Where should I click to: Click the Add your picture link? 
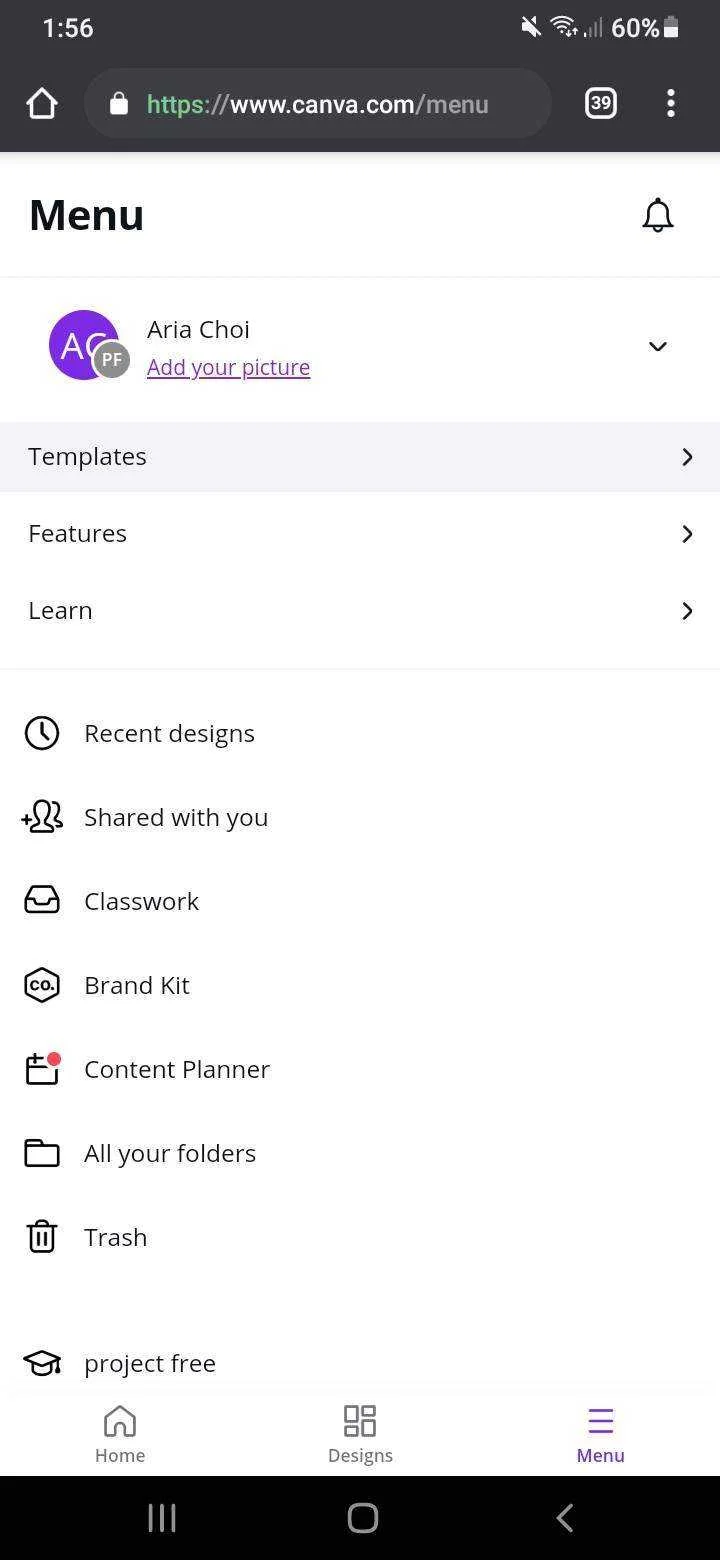coord(228,367)
